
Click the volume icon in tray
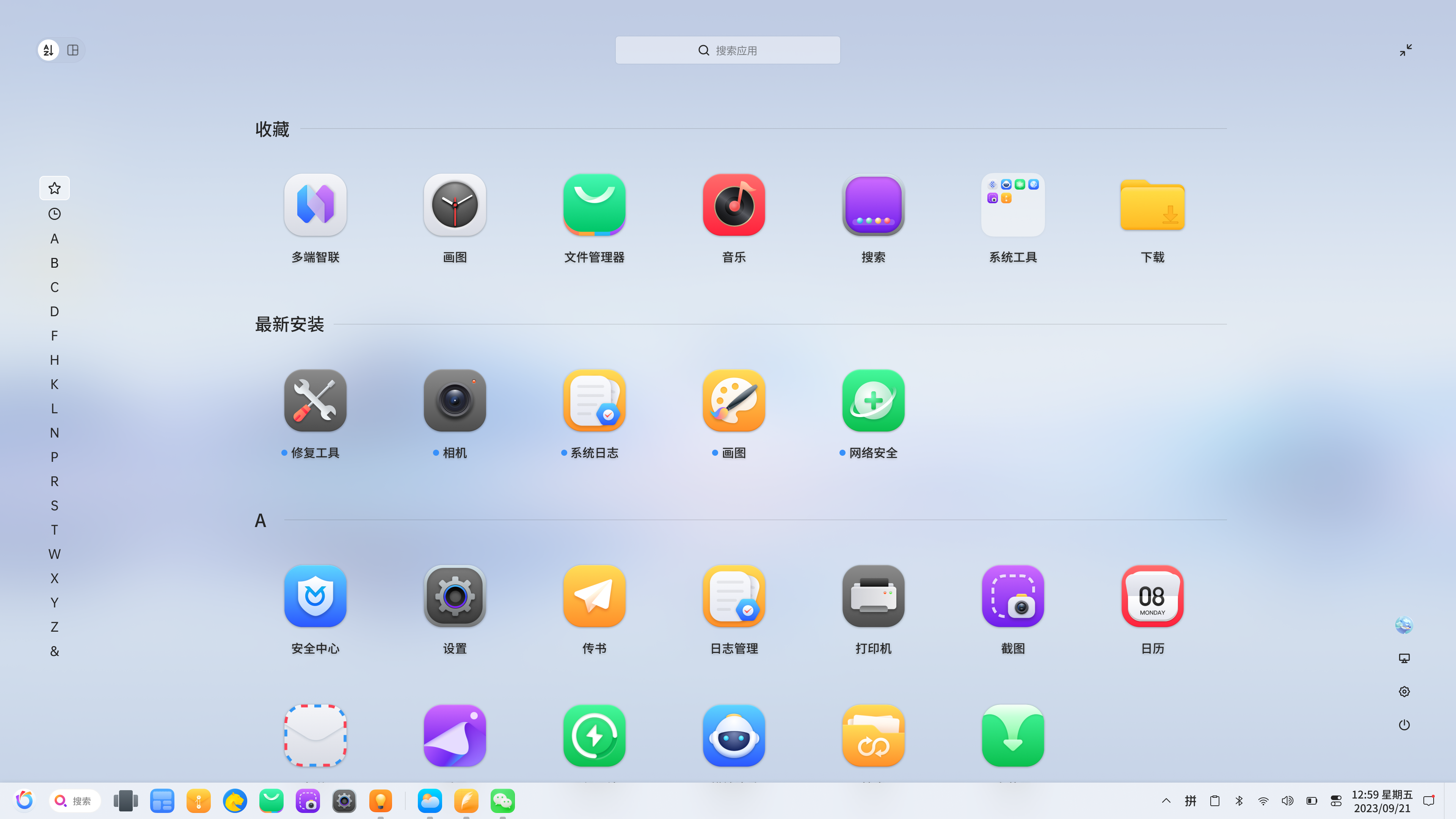pos(1288,801)
